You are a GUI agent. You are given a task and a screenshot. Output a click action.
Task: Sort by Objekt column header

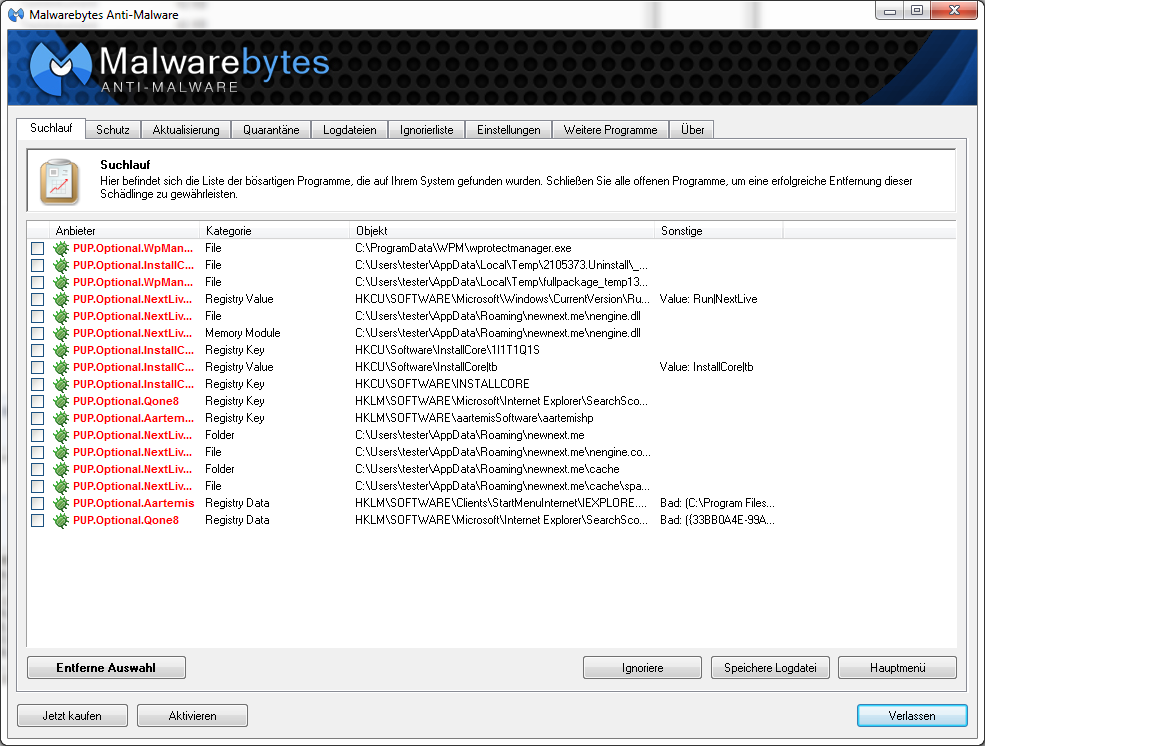502,231
